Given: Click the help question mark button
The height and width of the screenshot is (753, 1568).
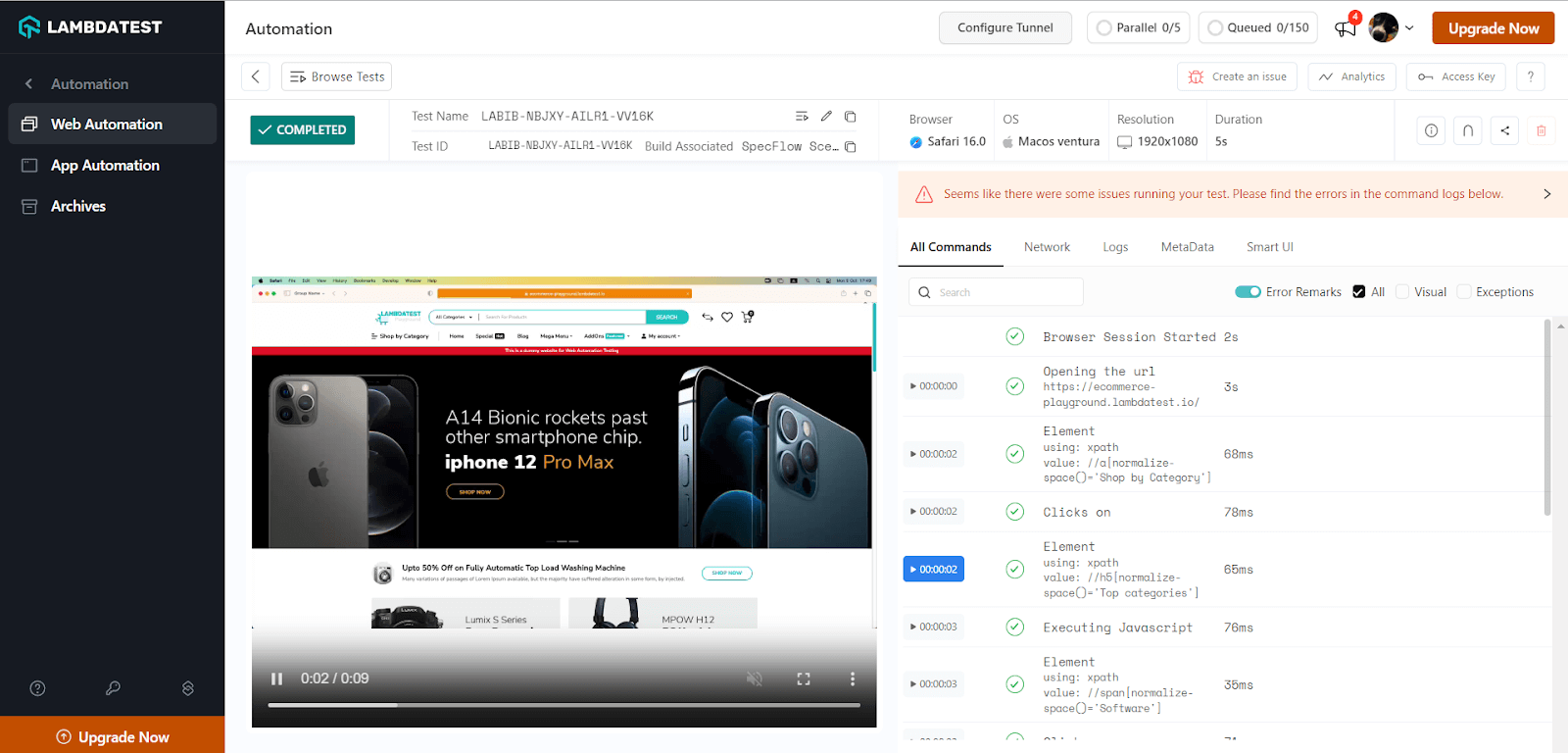Looking at the screenshot, I should coord(1530,76).
